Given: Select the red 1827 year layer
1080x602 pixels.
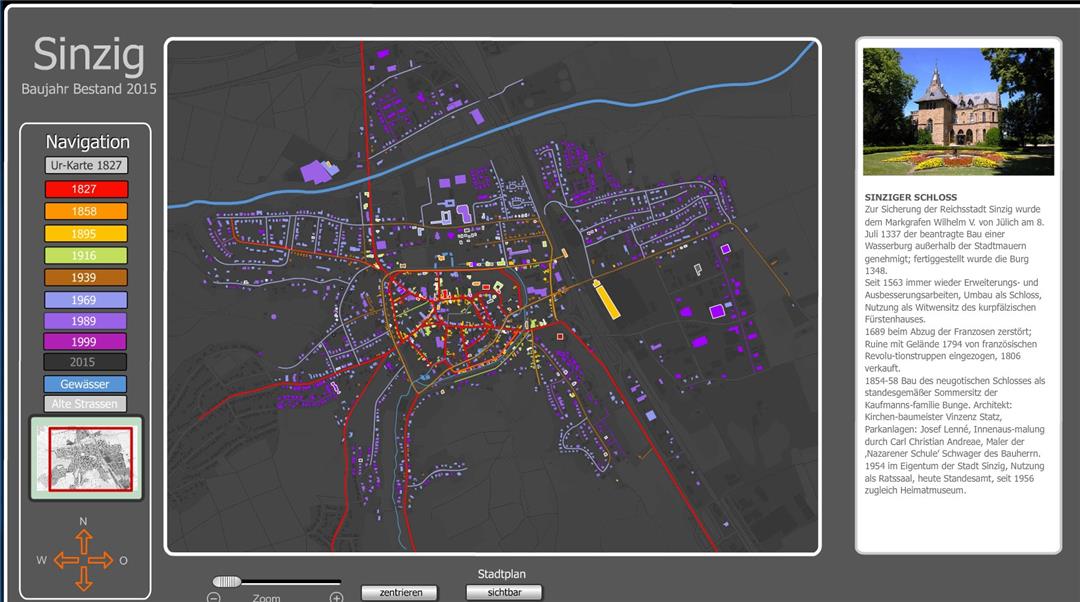Looking at the screenshot, I should point(85,189).
